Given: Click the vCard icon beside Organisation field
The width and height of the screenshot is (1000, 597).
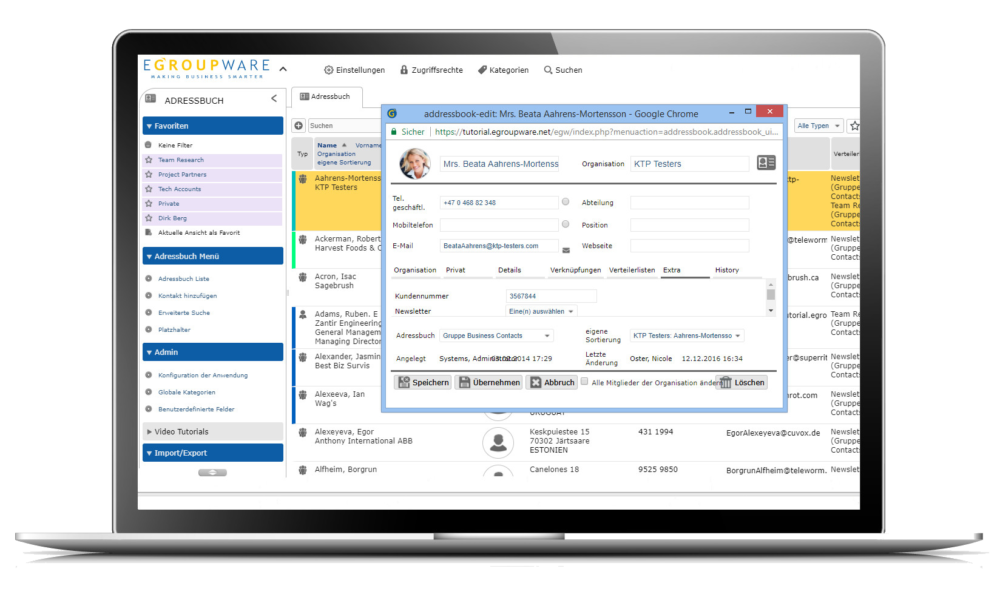Looking at the screenshot, I should click(766, 163).
